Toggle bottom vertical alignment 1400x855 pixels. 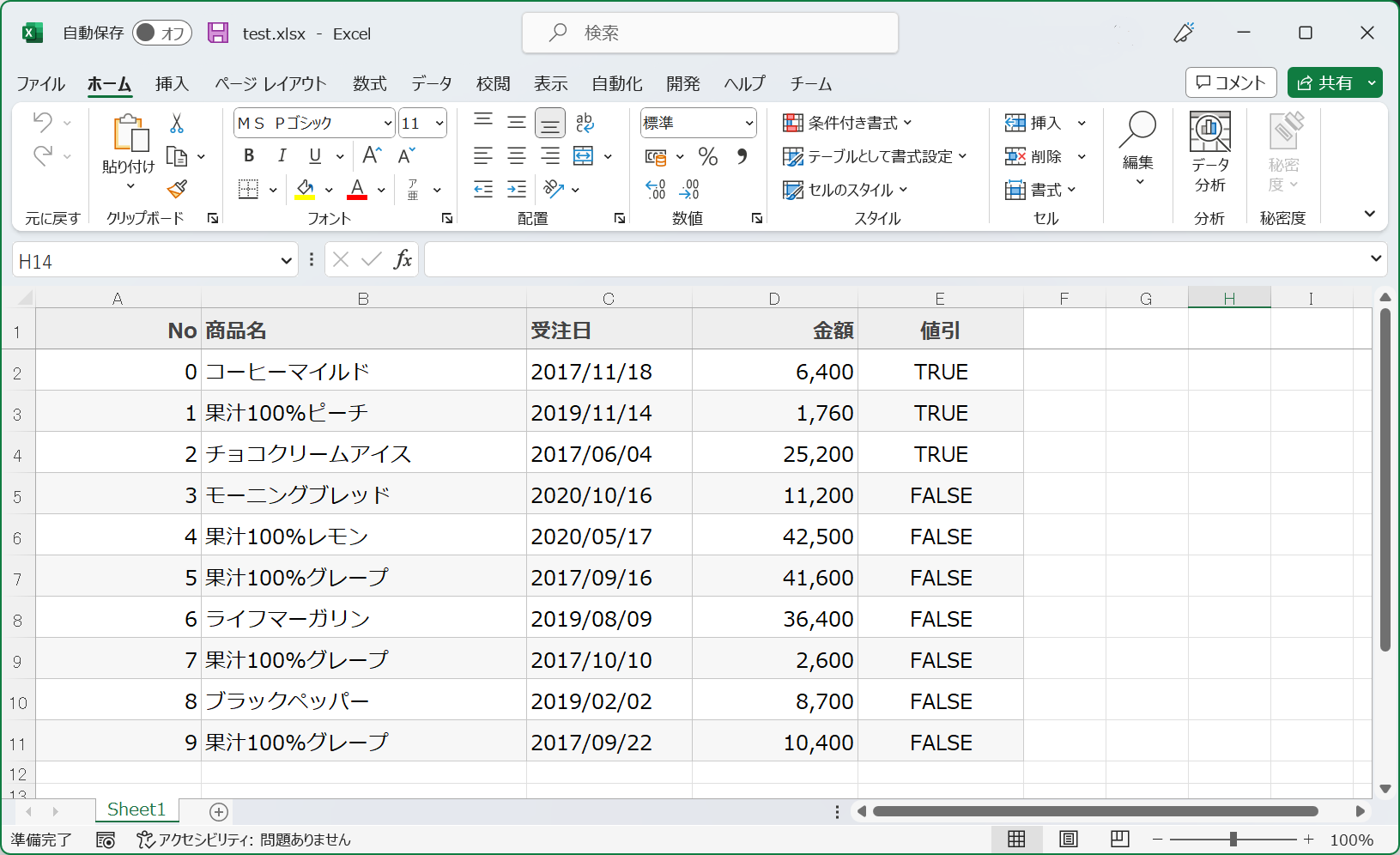549,123
